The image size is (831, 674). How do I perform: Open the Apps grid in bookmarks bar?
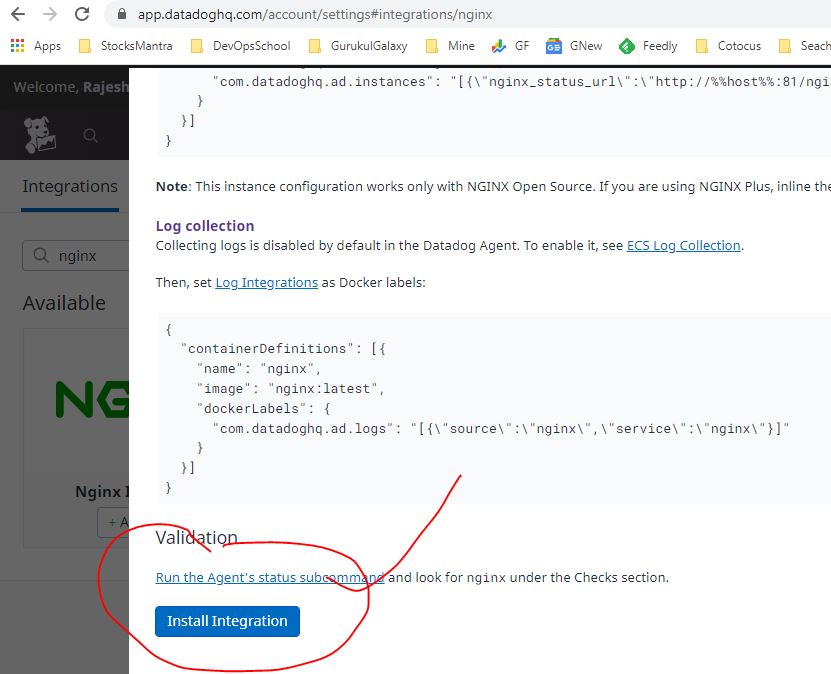click(x=36, y=46)
